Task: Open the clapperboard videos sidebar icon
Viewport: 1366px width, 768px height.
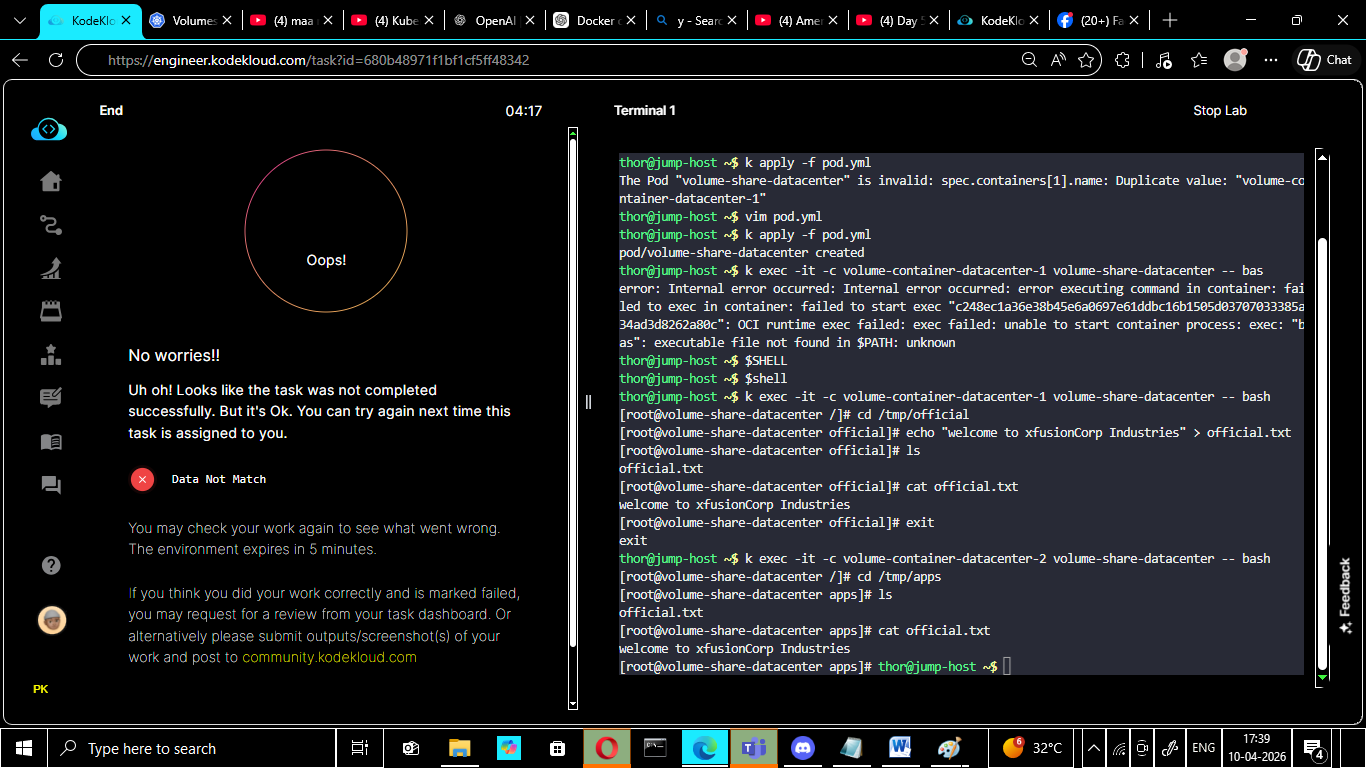Action: [51, 311]
